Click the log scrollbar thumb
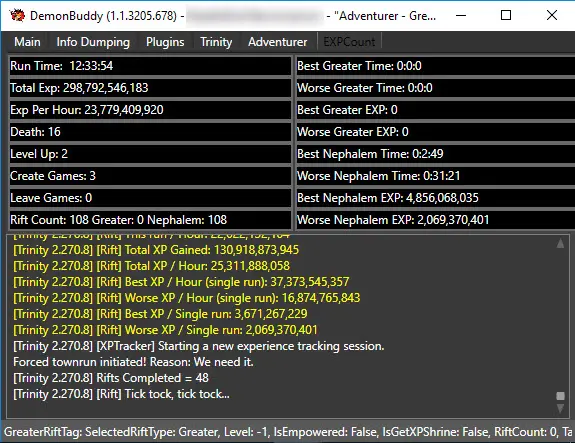The image size is (575, 443). 560,396
